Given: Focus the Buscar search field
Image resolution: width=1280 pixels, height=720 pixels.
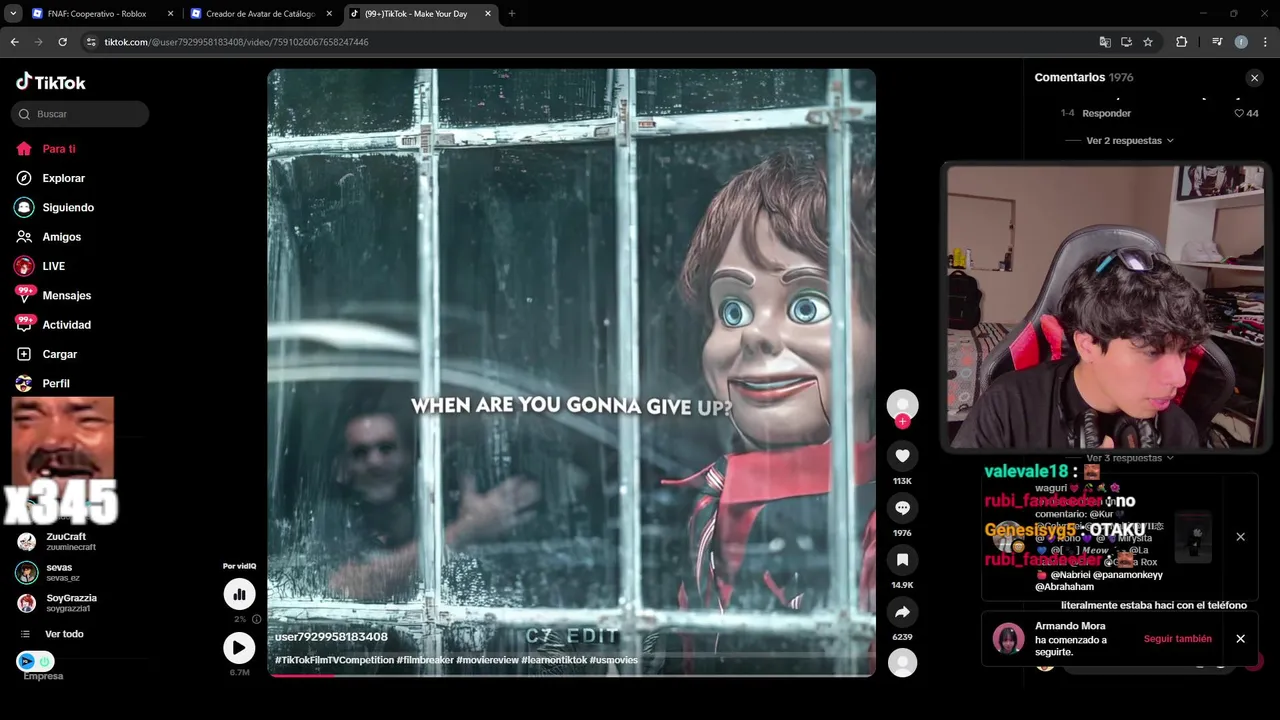Looking at the screenshot, I should pos(80,114).
